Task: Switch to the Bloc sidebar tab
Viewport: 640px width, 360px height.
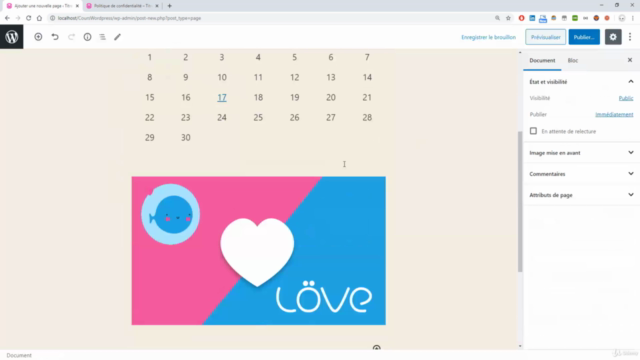Action: pyautogui.click(x=573, y=60)
